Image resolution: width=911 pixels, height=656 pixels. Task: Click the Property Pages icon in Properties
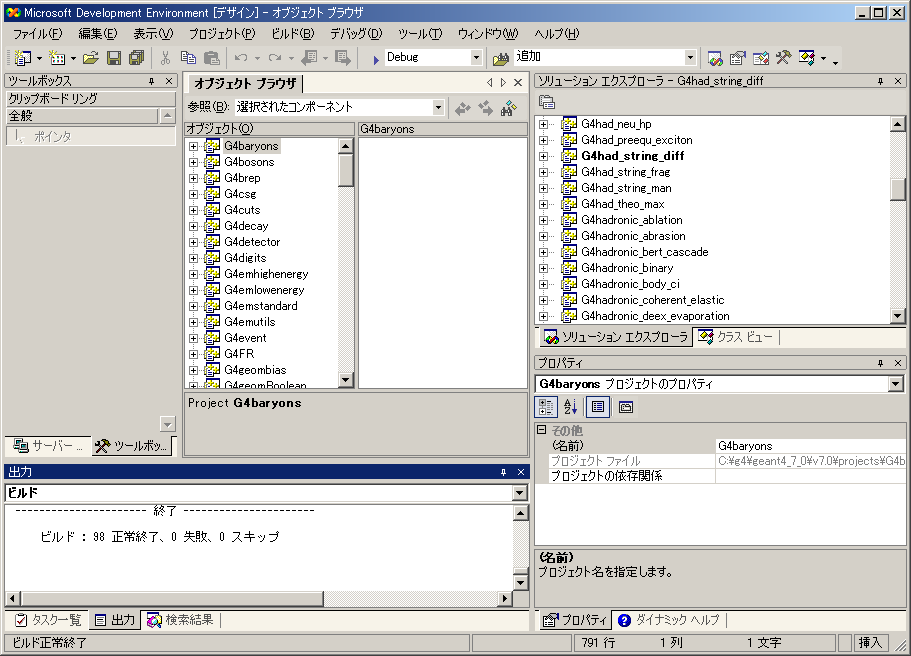tap(626, 407)
